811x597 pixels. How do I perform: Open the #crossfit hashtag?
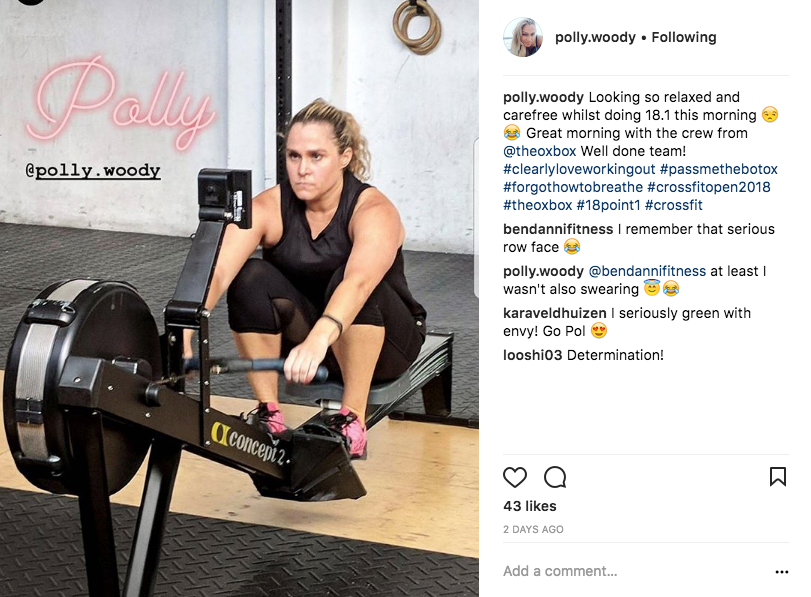(x=673, y=205)
